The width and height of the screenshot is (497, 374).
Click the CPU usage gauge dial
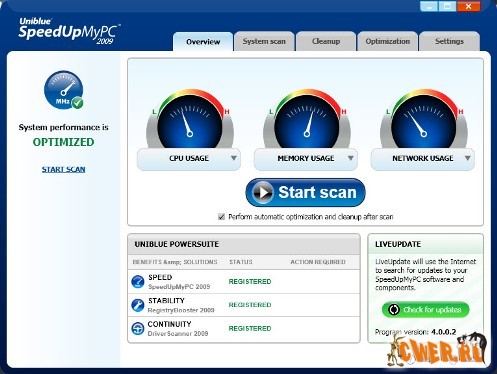click(190, 120)
